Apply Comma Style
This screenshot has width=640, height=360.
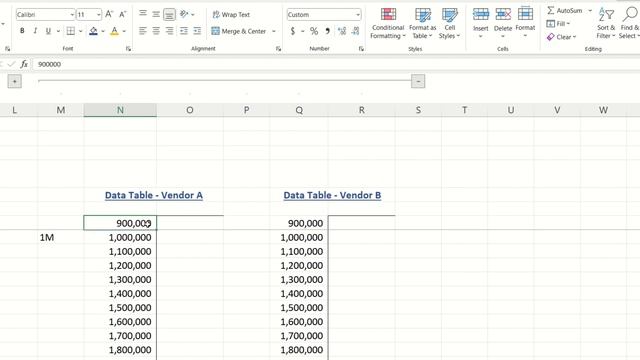327,31
